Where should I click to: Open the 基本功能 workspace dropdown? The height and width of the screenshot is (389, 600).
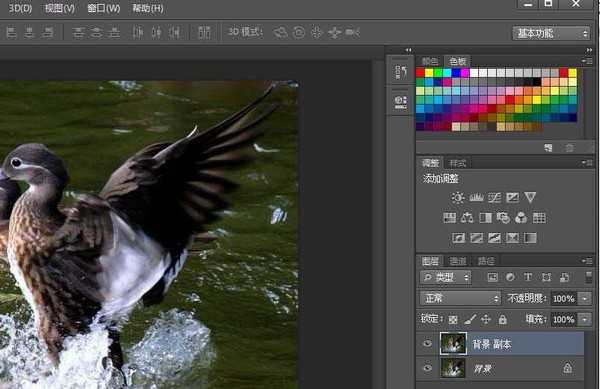click(x=551, y=33)
